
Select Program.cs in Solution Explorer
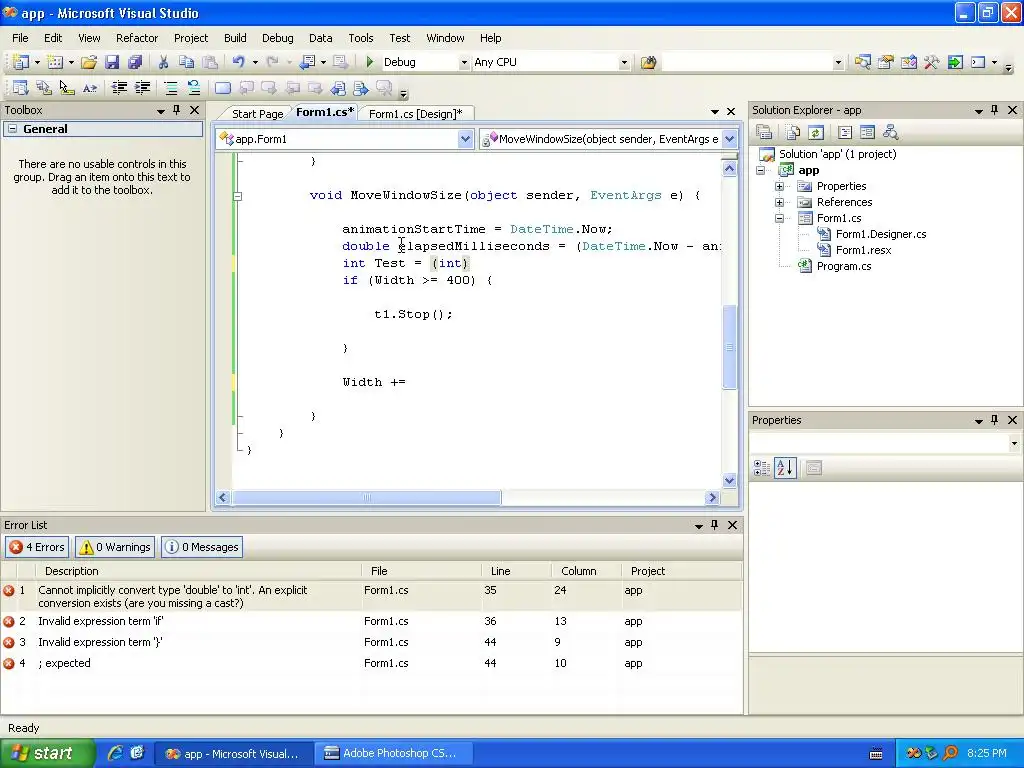point(844,266)
